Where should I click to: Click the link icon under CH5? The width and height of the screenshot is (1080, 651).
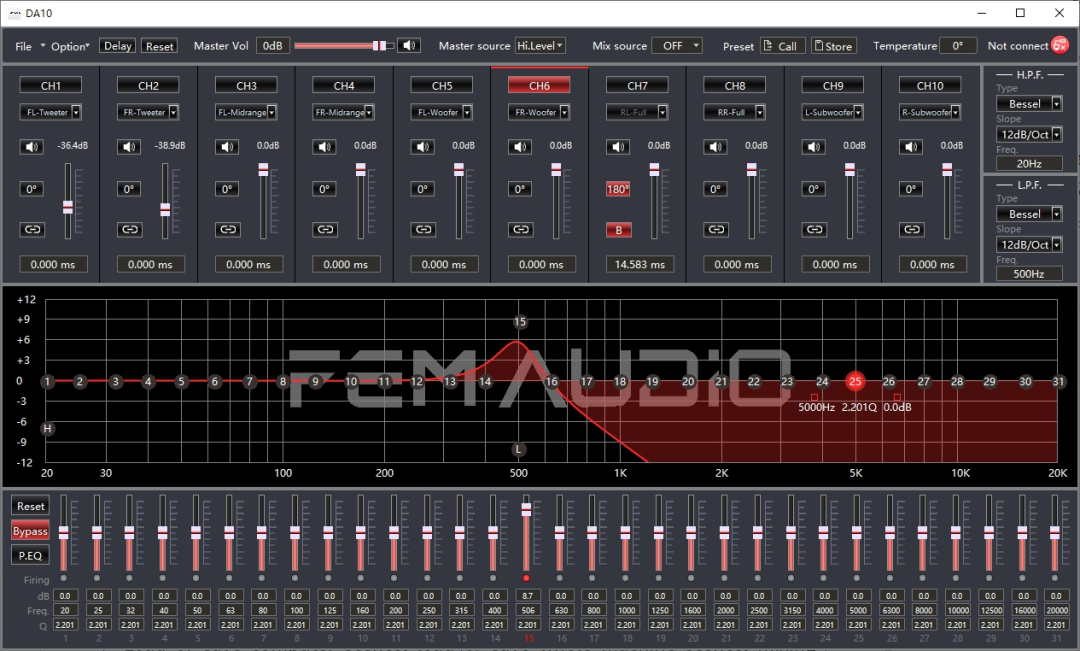point(424,229)
